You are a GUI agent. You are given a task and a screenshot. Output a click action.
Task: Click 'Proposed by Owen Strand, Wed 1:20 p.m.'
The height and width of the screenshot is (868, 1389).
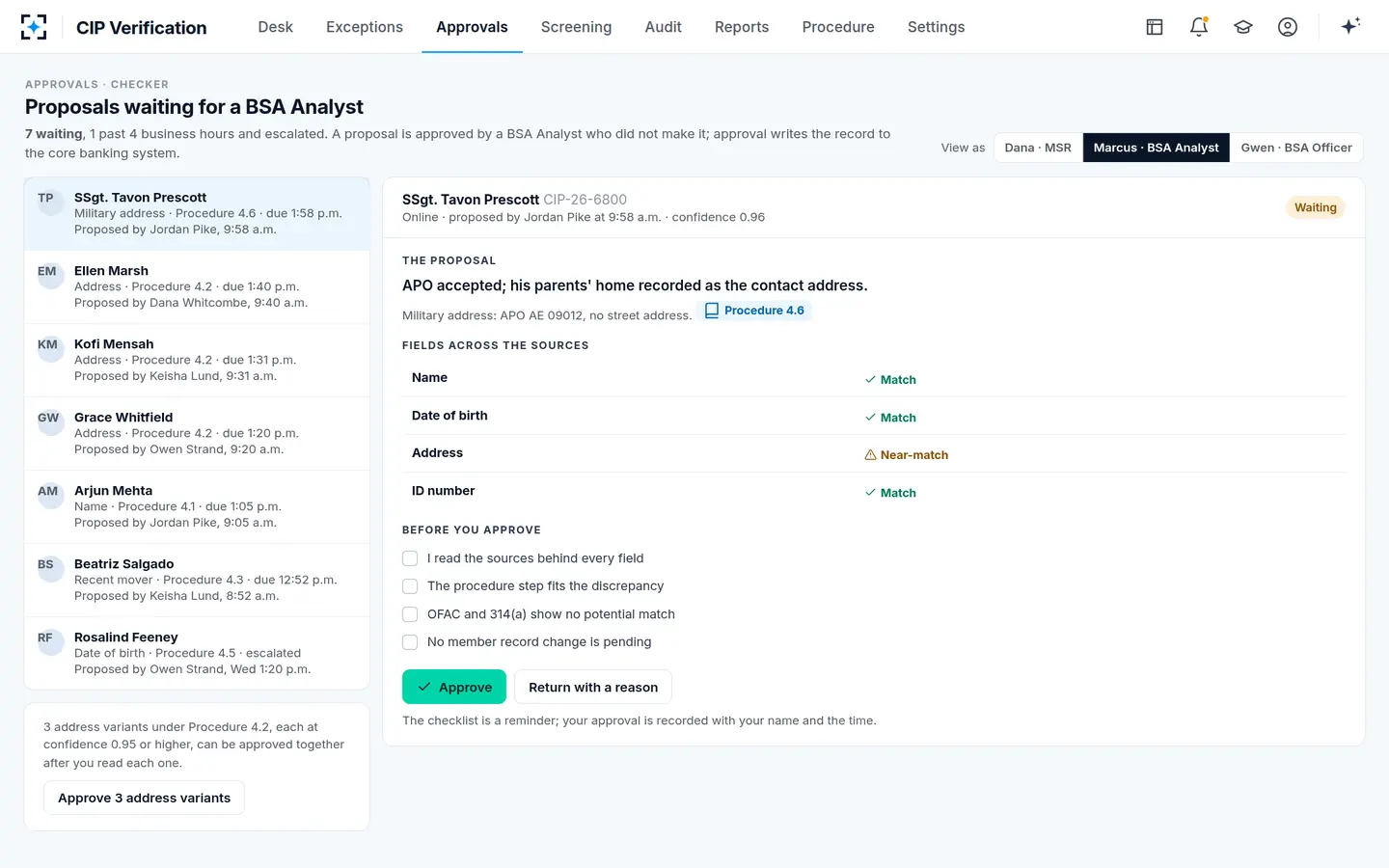(193, 669)
